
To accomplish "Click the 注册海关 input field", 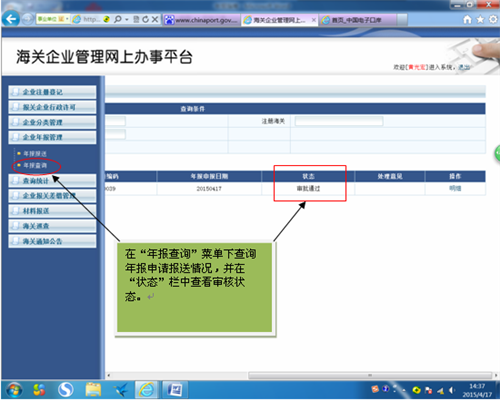I will (339, 121).
